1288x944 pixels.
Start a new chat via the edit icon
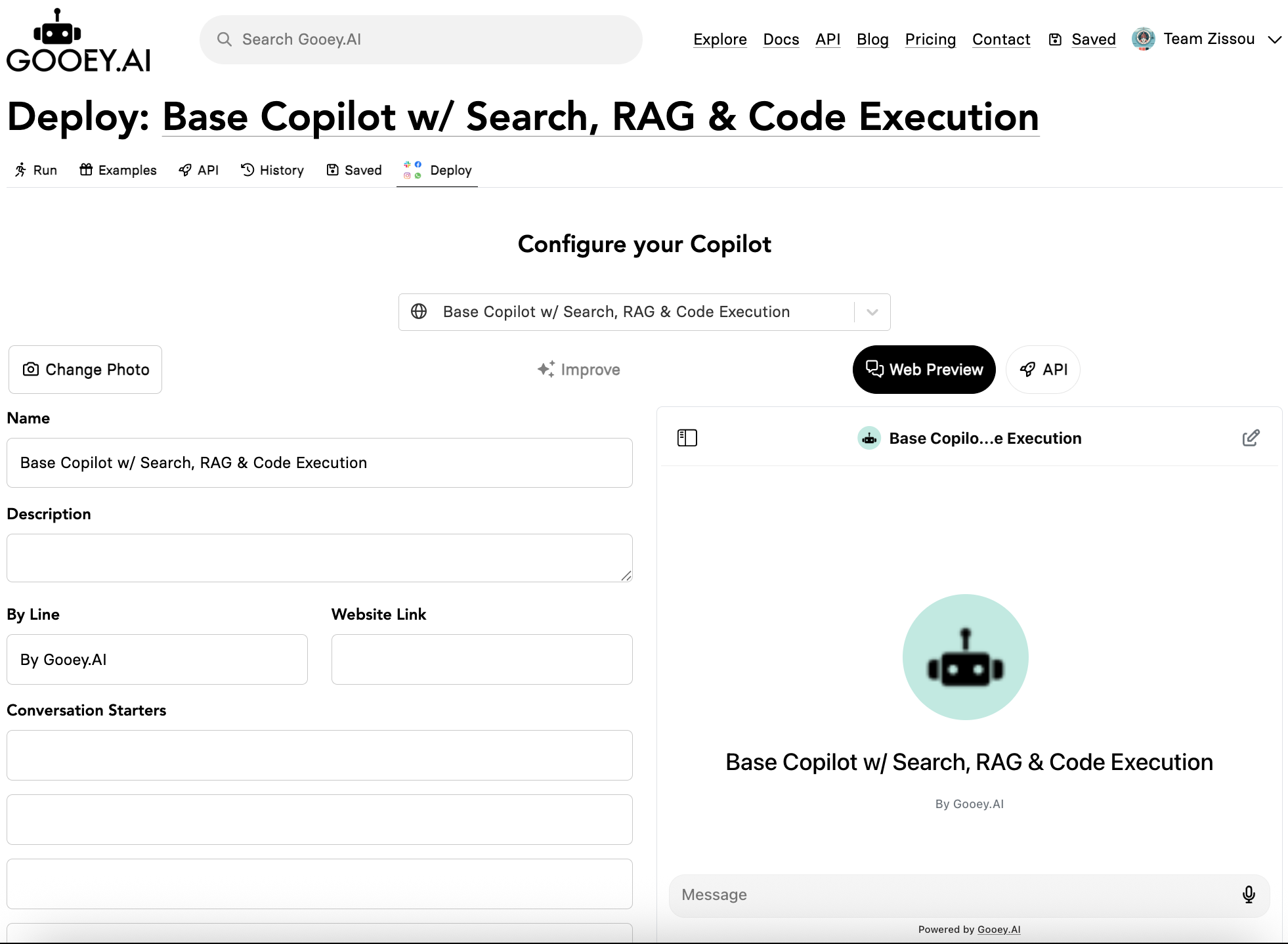[x=1251, y=438]
